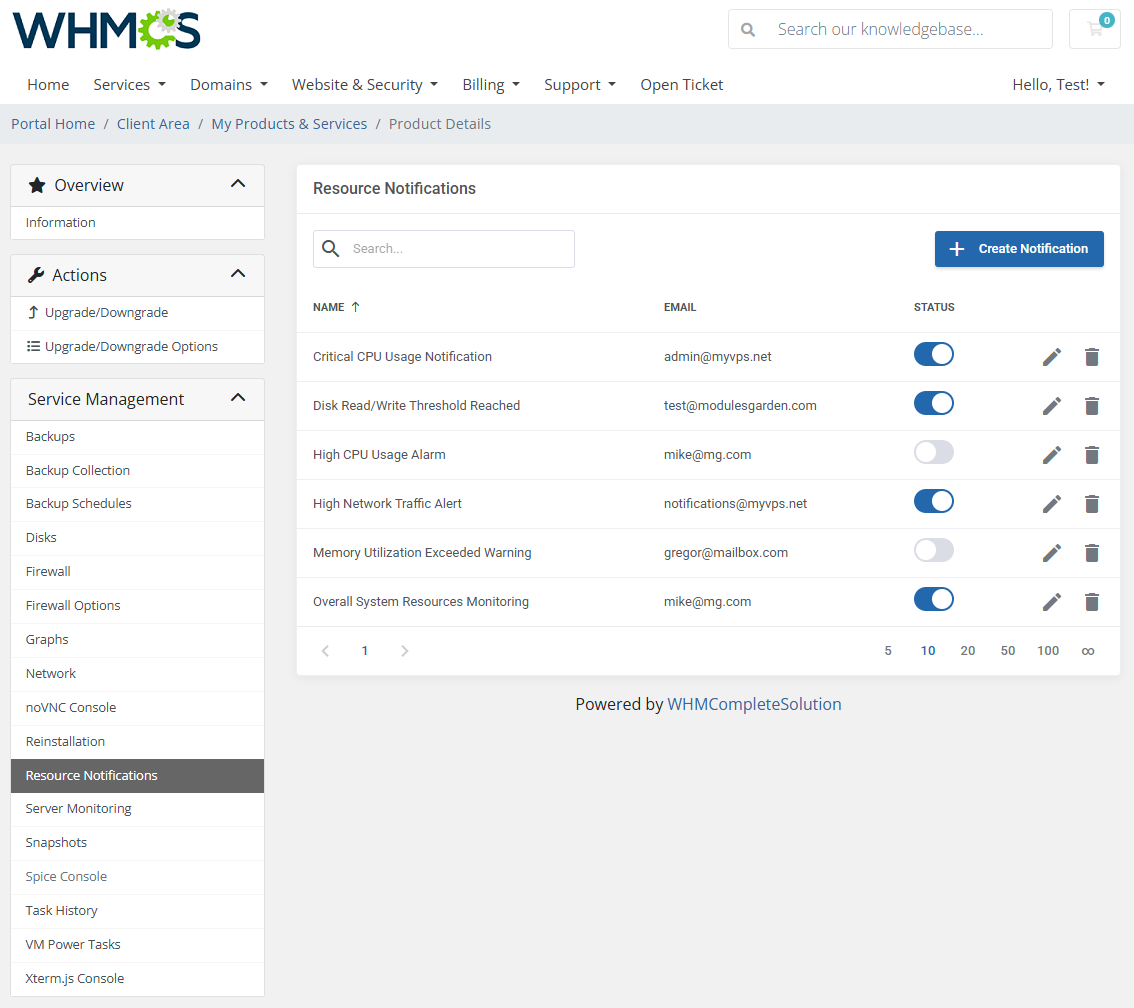Delete Overall System Resources Monitoring notification
1134x1008 pixels.
coord(1092,602)
